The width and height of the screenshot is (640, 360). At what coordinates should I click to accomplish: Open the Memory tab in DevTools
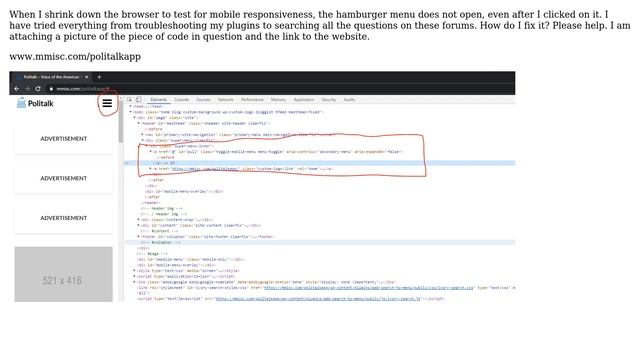(x=278, y=100)
